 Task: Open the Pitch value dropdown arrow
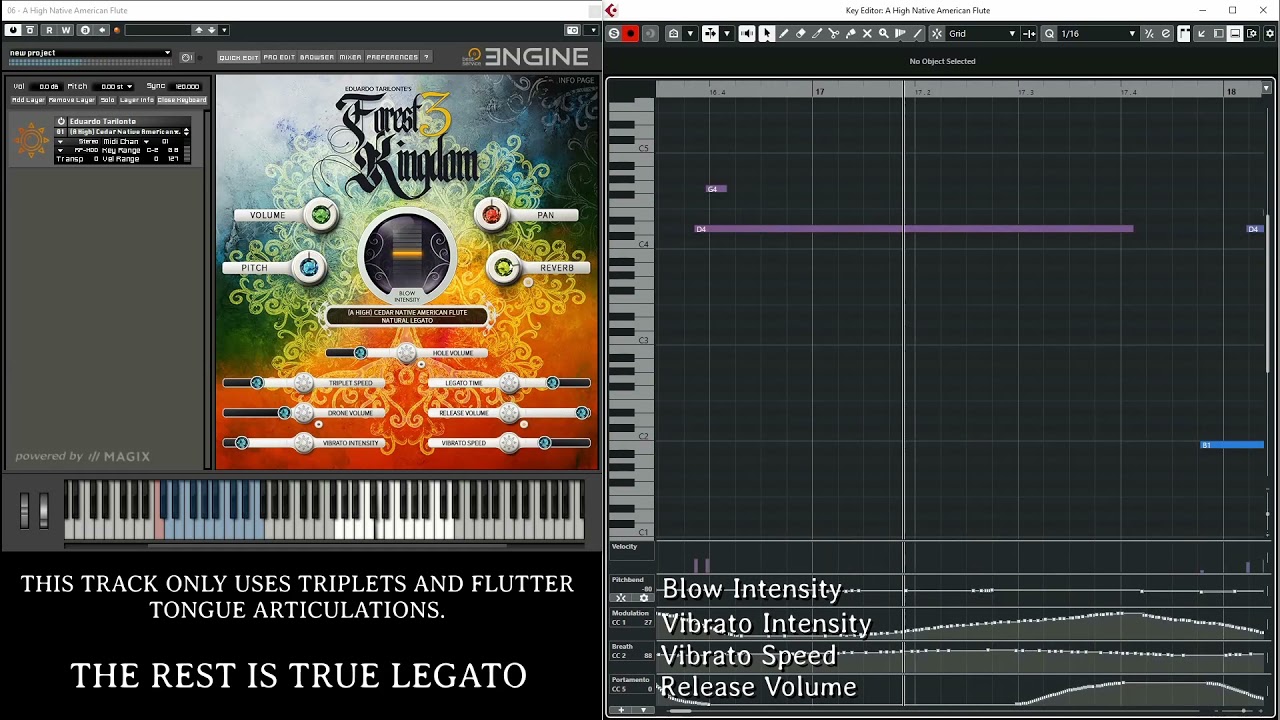pos(130,87)
